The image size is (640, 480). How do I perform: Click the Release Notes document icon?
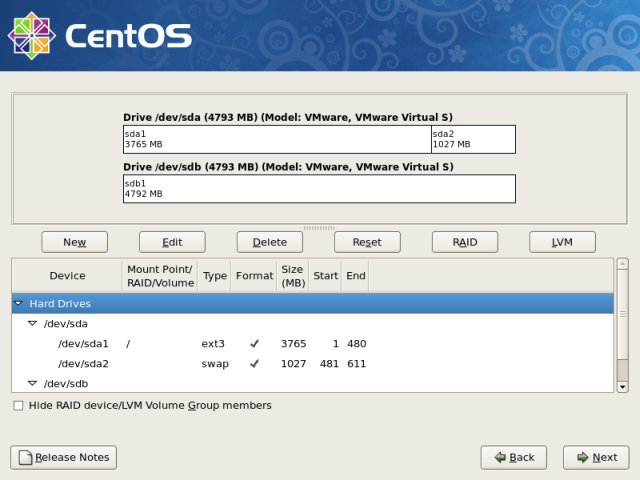pos(24,457)
